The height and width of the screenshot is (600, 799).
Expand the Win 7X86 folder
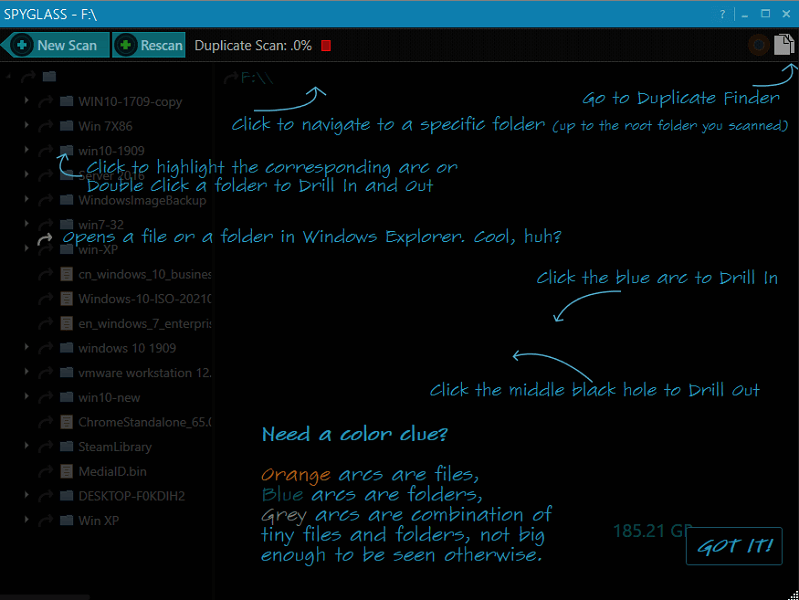(25, 127)
